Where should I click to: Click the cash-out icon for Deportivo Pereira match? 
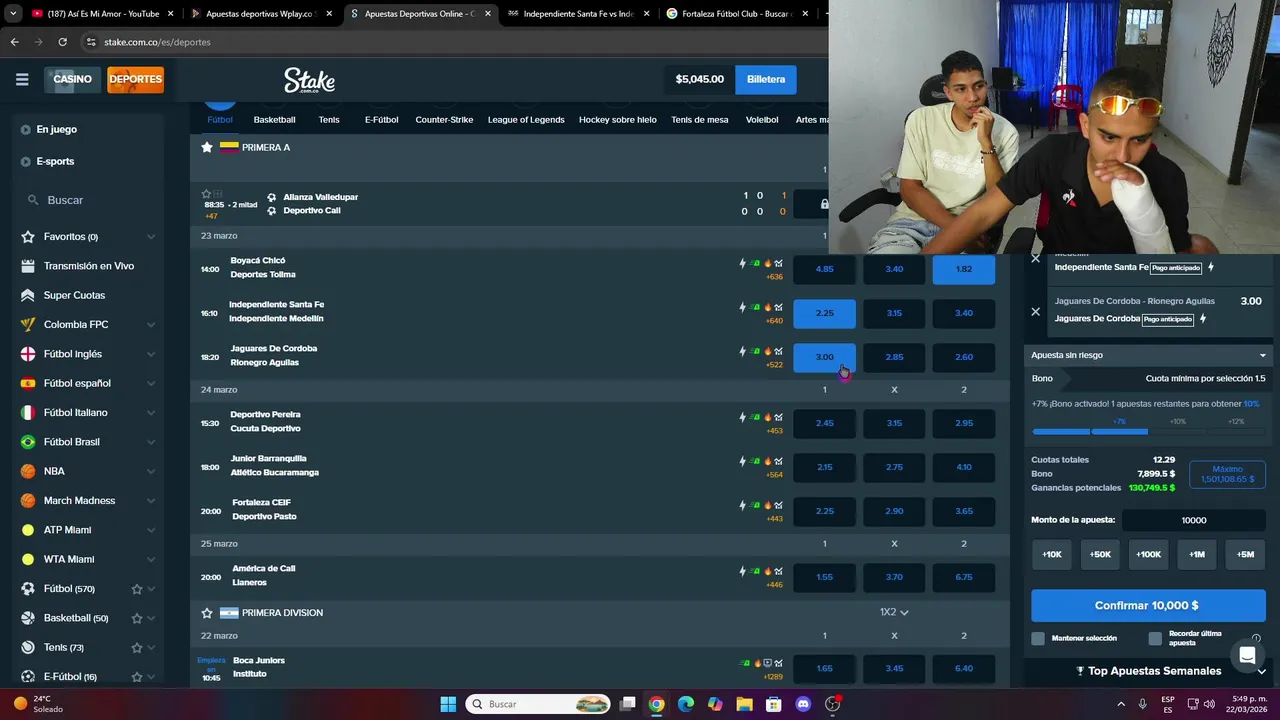click(x=756, y=417)
